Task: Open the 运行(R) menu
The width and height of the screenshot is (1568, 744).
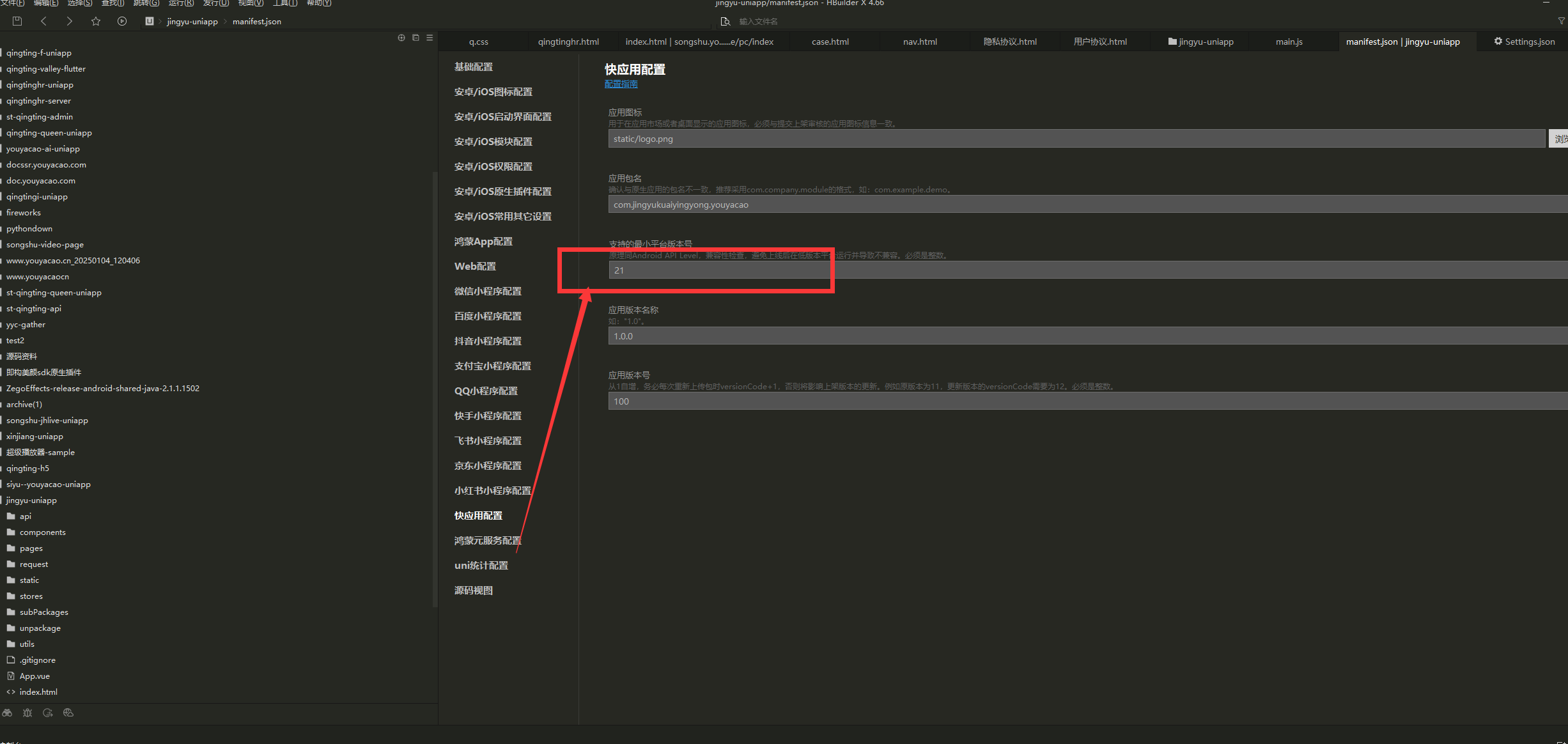Action: [x=181, y=3]
